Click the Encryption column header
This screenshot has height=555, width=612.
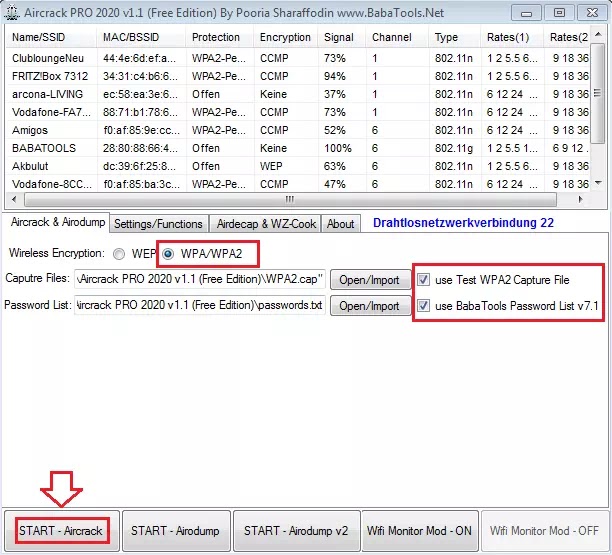[x=286, y=37]
